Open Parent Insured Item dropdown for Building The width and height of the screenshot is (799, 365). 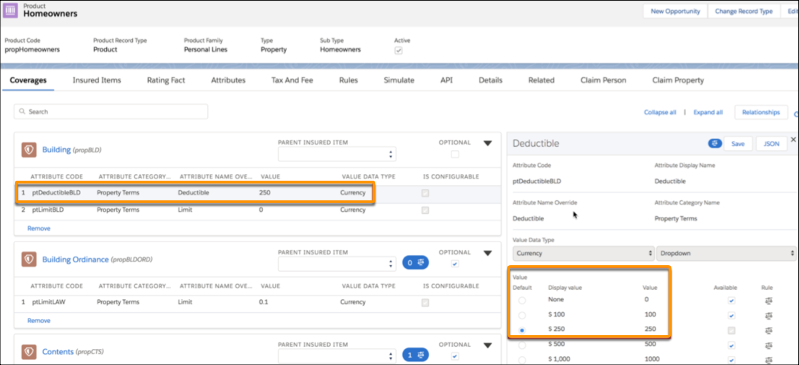pos(337,154)
